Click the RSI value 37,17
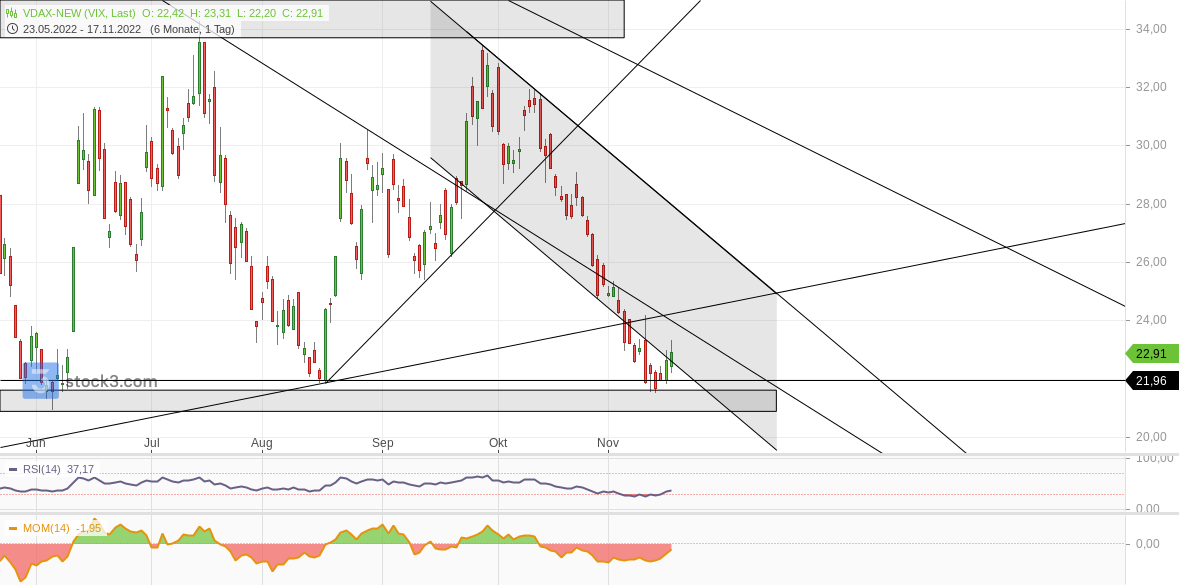1179x585 pixels. click(80, 469)
